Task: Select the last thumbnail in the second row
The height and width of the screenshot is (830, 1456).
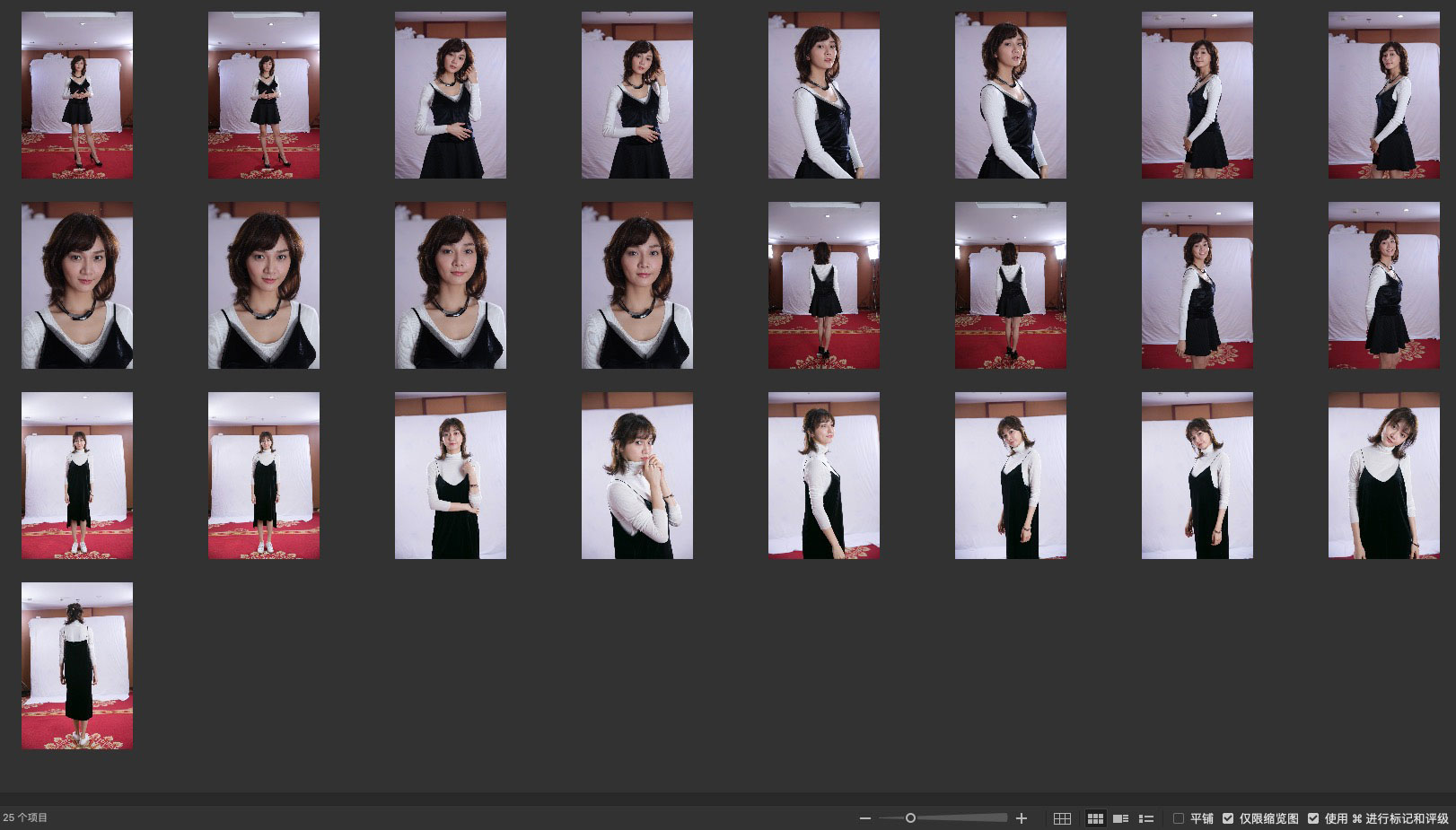Action: point(1384,285)
